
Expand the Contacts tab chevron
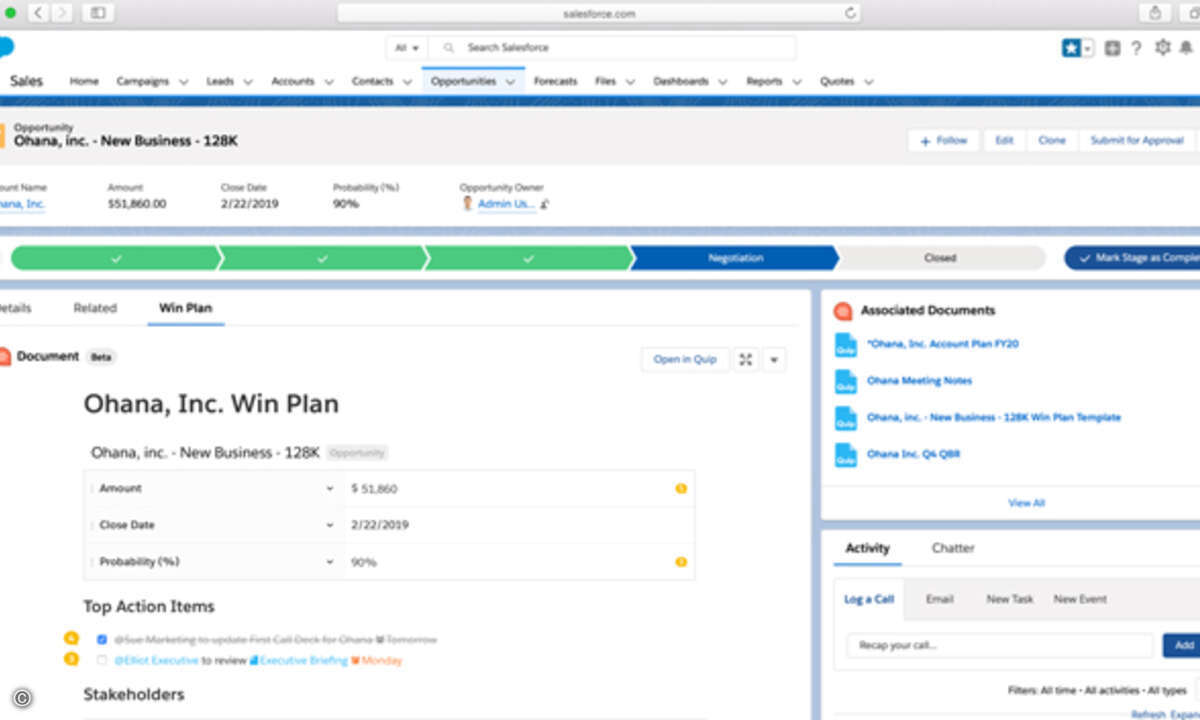pyautogui.click(x=406, y=82)
